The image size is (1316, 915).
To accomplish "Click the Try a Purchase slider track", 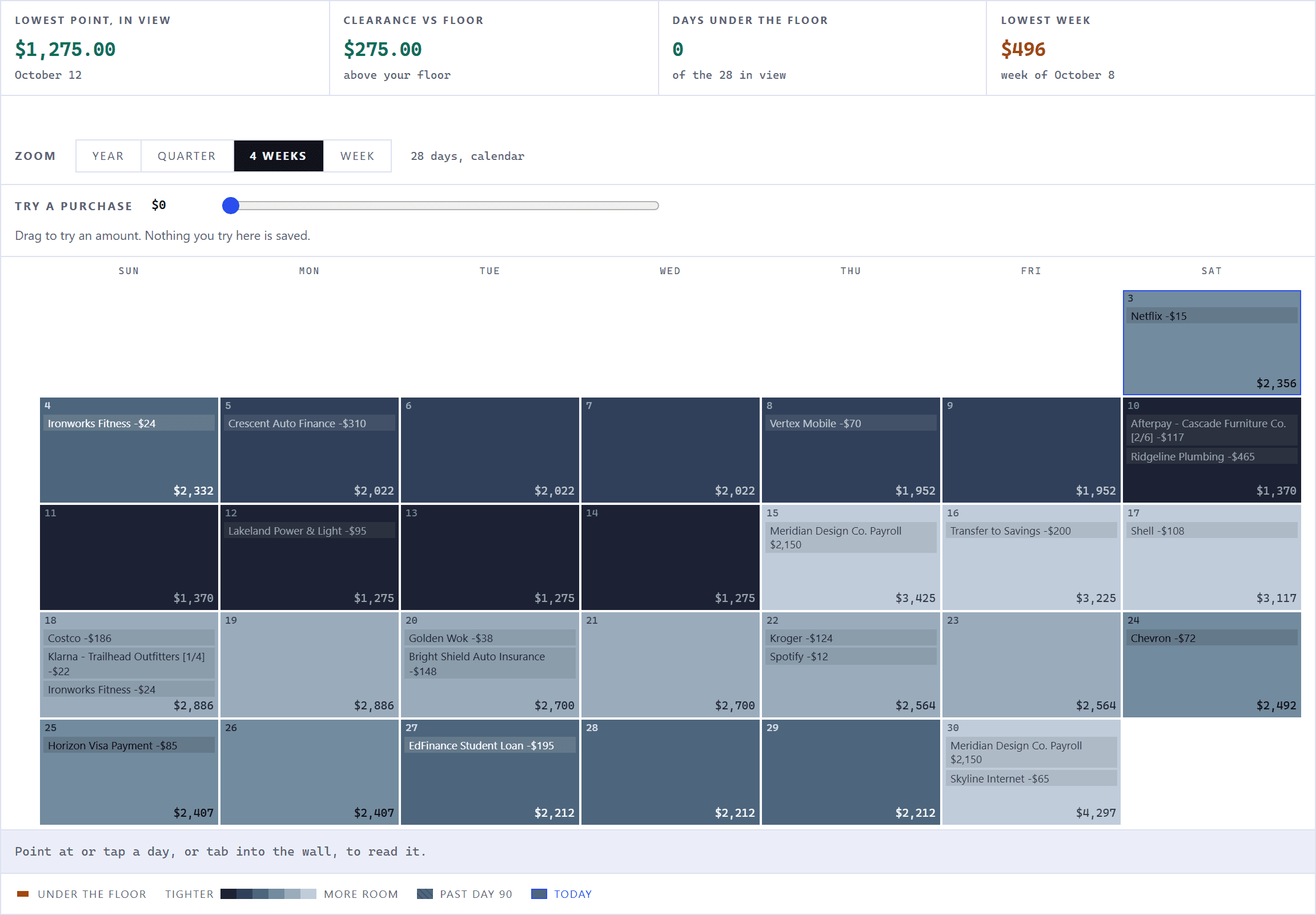I will point(440,205).
